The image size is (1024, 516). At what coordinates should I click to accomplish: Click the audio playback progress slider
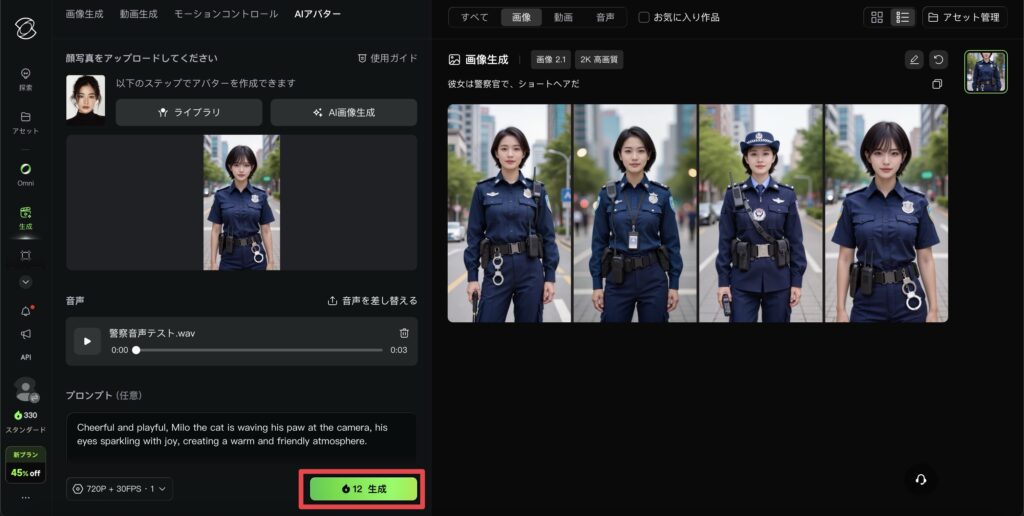258,350
